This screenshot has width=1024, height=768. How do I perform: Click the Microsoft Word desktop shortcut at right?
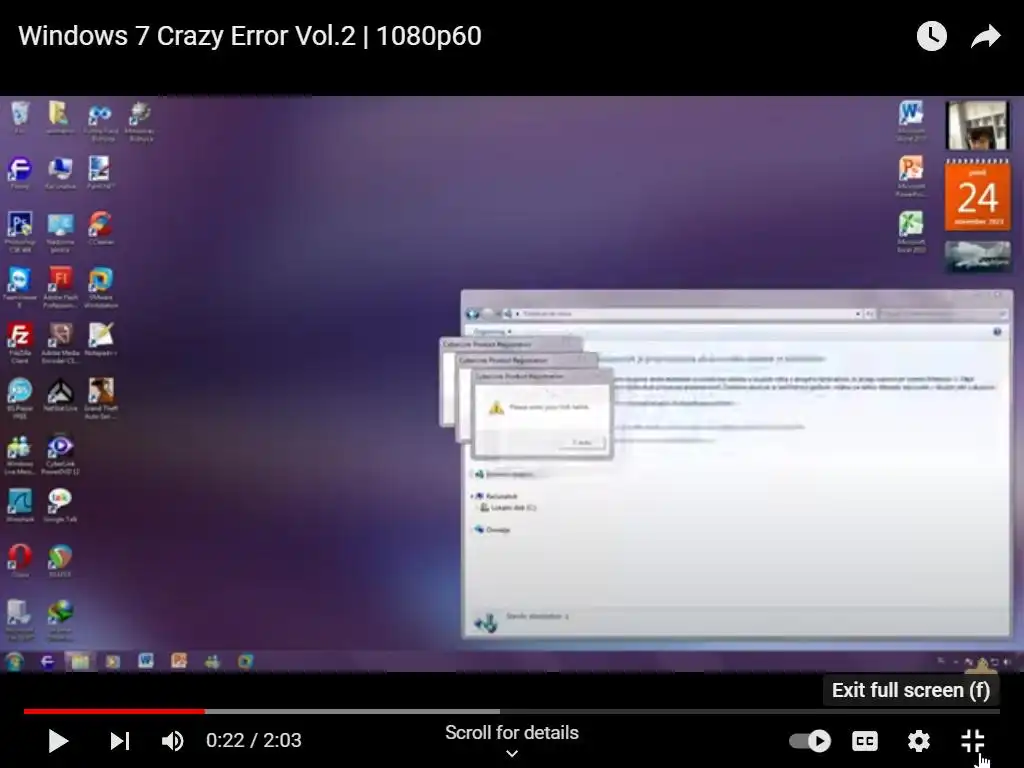tap(911, 120)
